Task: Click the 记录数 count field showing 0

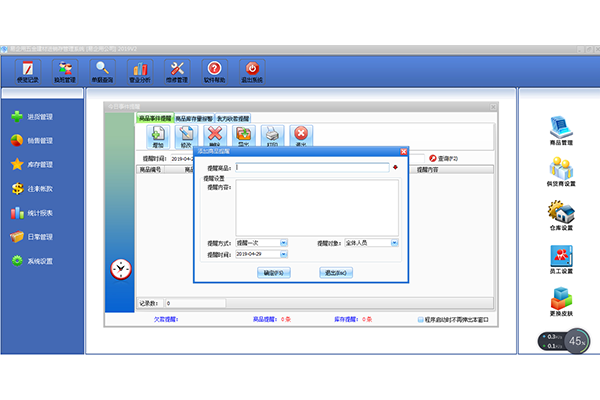Action: click(195, 303)
